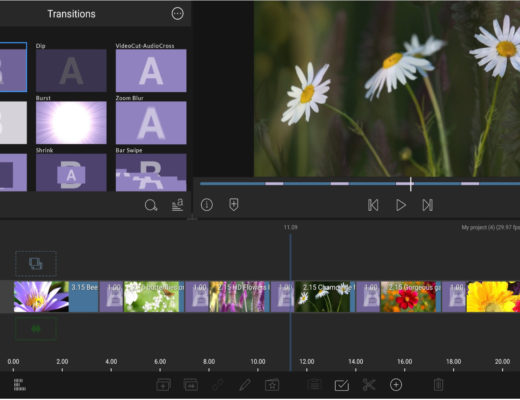Select the yellow flower clip at timeline end
Screen dimensions: 520x400
pos(493,297)
